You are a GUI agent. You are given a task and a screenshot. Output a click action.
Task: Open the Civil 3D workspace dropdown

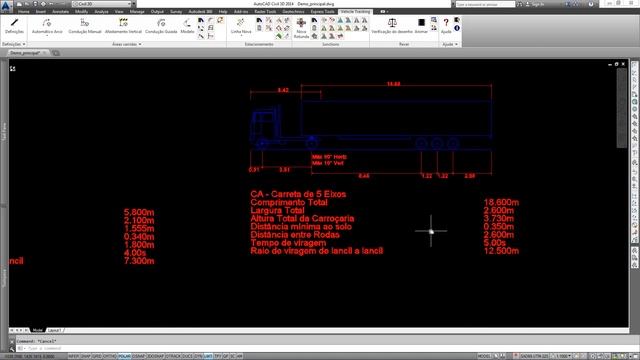click(x=102, y=4)
